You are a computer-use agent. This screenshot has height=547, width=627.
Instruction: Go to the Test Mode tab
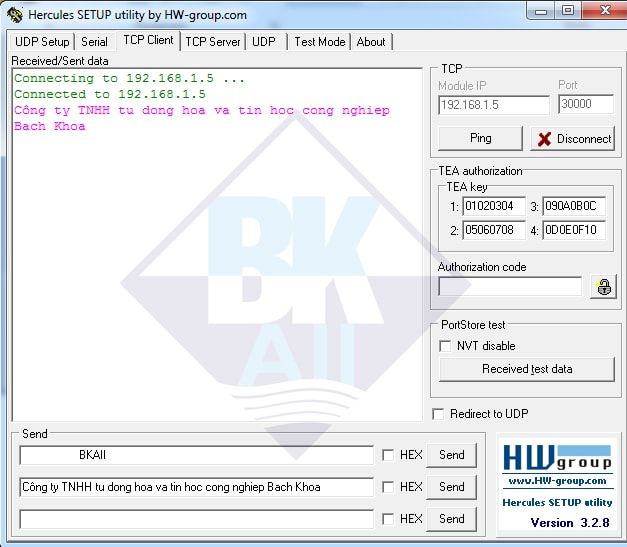point(319,42)
